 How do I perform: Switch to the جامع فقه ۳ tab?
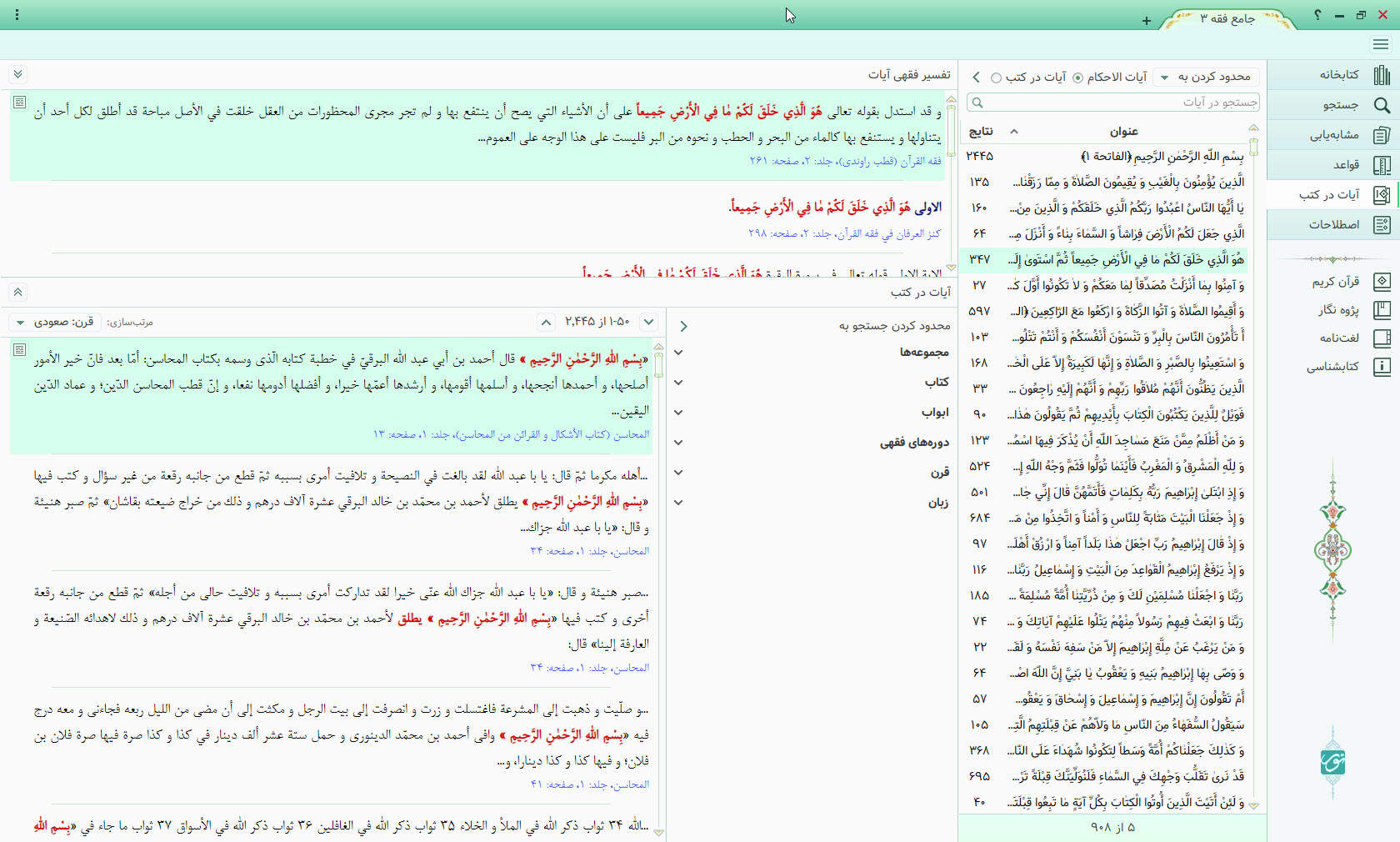click(1227, 19)
